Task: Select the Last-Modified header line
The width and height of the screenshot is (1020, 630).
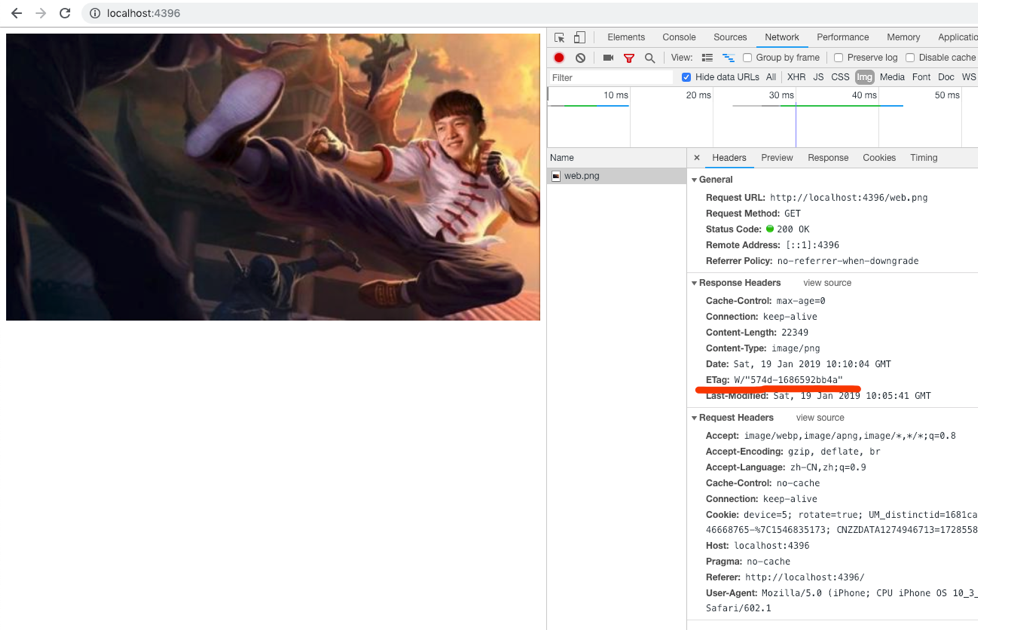Action: tap(818, 396)
